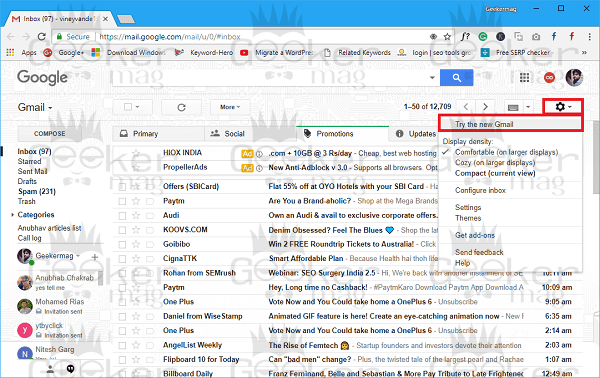The width and height of the screenshot is (600, 378).
Task: Click the red notification circle icon
Action: point(549,78)
